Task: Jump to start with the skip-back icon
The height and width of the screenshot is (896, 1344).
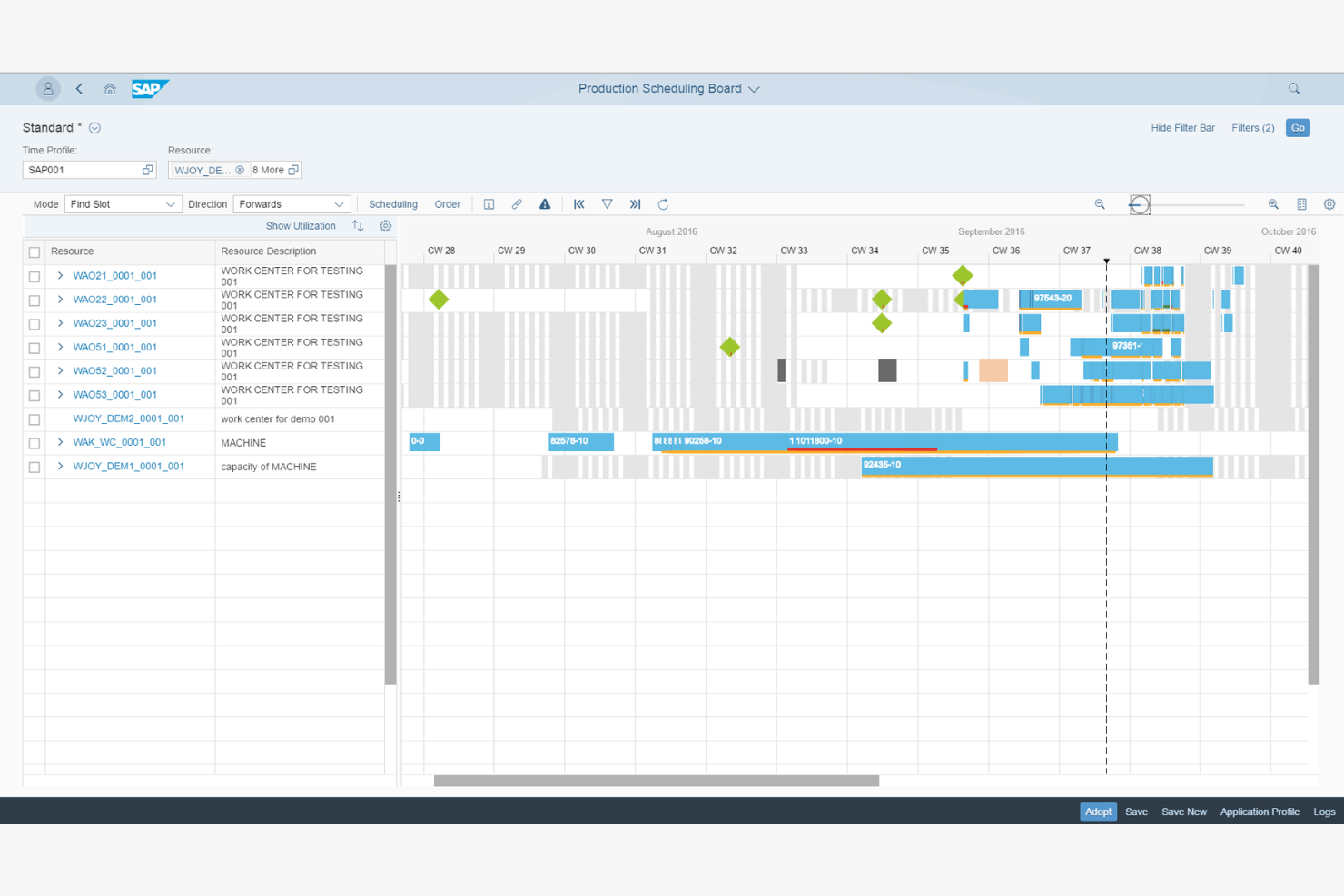Action: [x=578, y=203]
